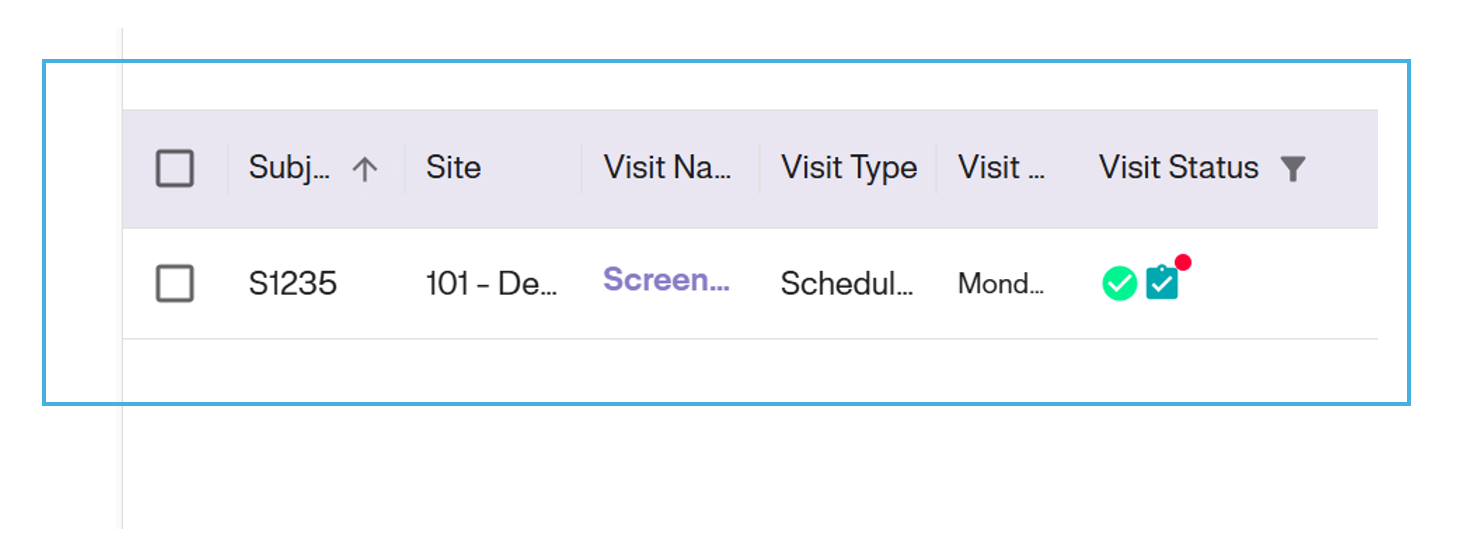The image size is (1479, 537).
Task: Click the teal clipboard checklist icon
Action: click(x=1162, y=285)
